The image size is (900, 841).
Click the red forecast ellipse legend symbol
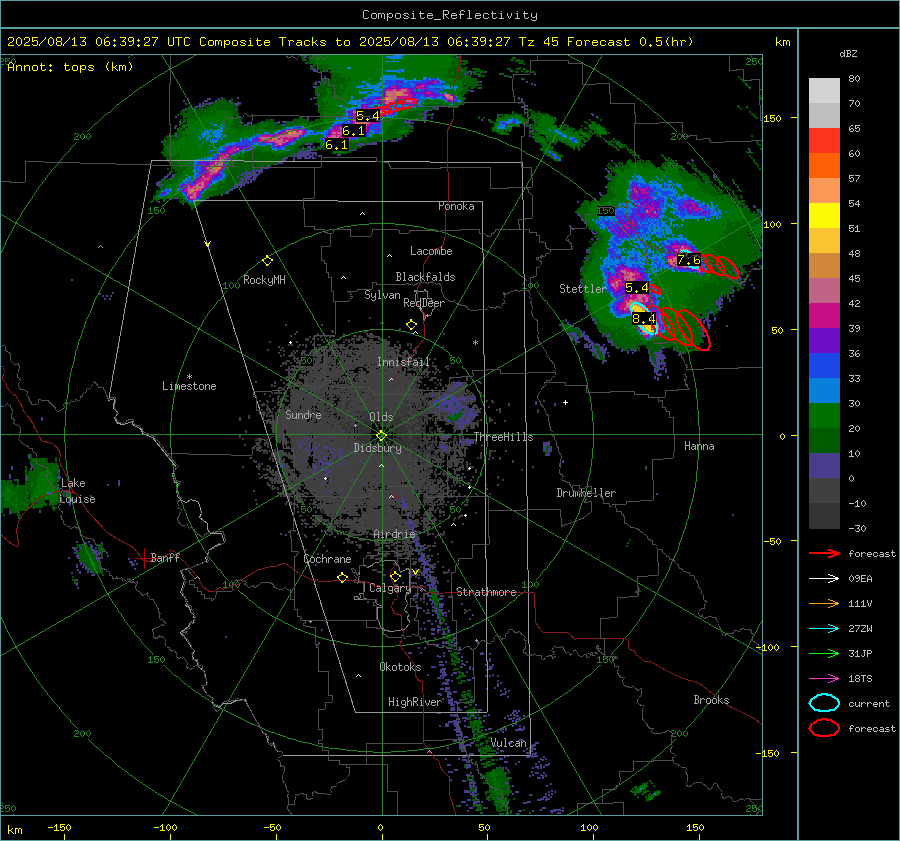824,728
